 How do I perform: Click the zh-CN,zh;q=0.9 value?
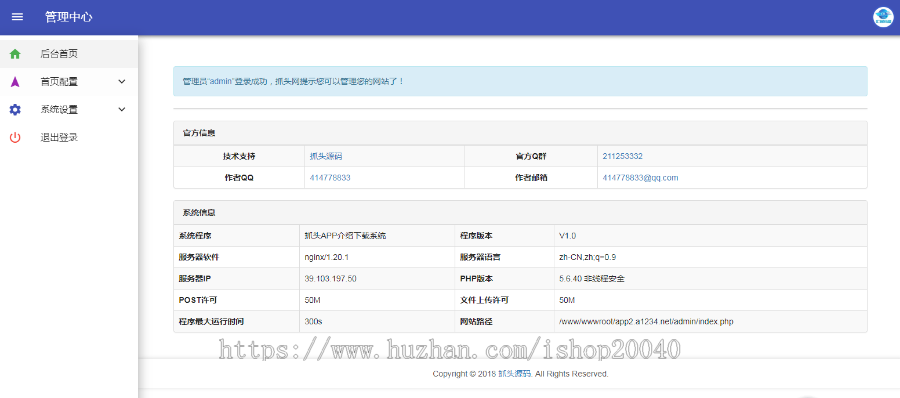pos(588,257)
